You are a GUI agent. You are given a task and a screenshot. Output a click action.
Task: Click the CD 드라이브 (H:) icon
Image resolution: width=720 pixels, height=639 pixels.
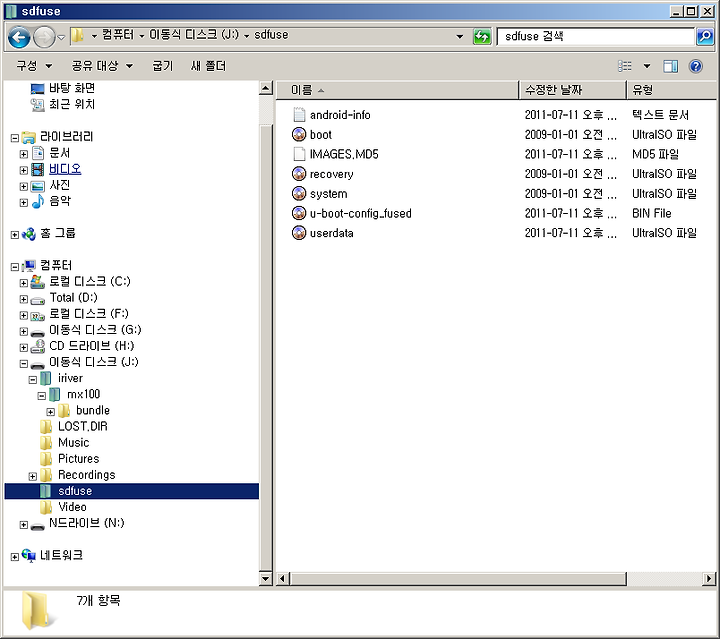click(x=38, y=346)
